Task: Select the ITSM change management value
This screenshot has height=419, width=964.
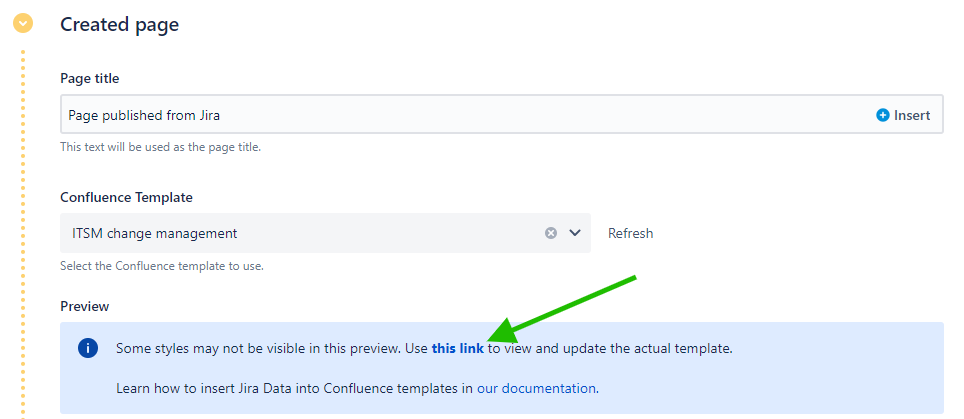Action: 155,233
